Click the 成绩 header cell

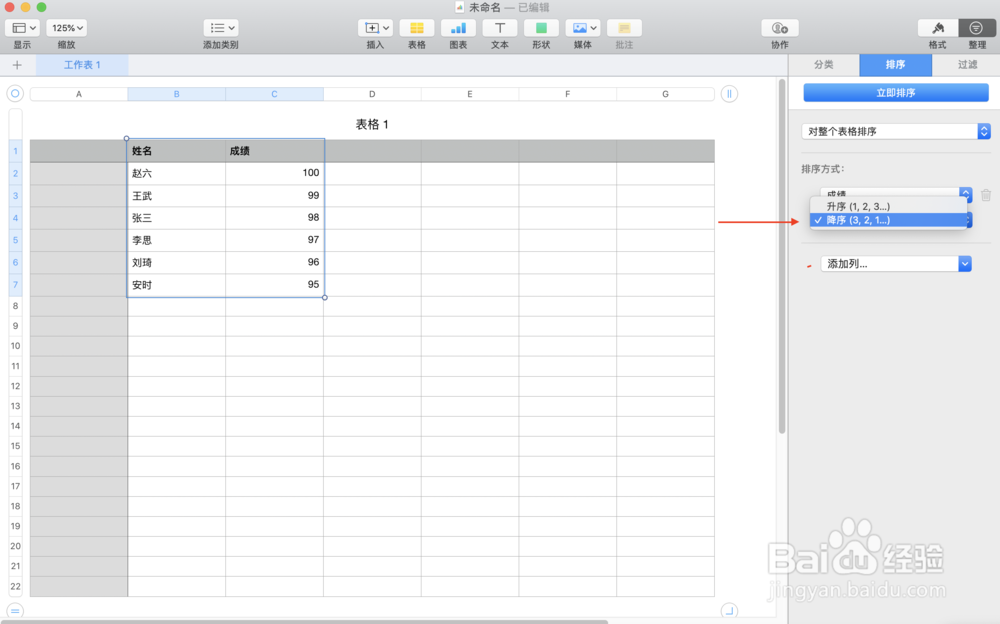pyautogui.click(x=274, y=151)
